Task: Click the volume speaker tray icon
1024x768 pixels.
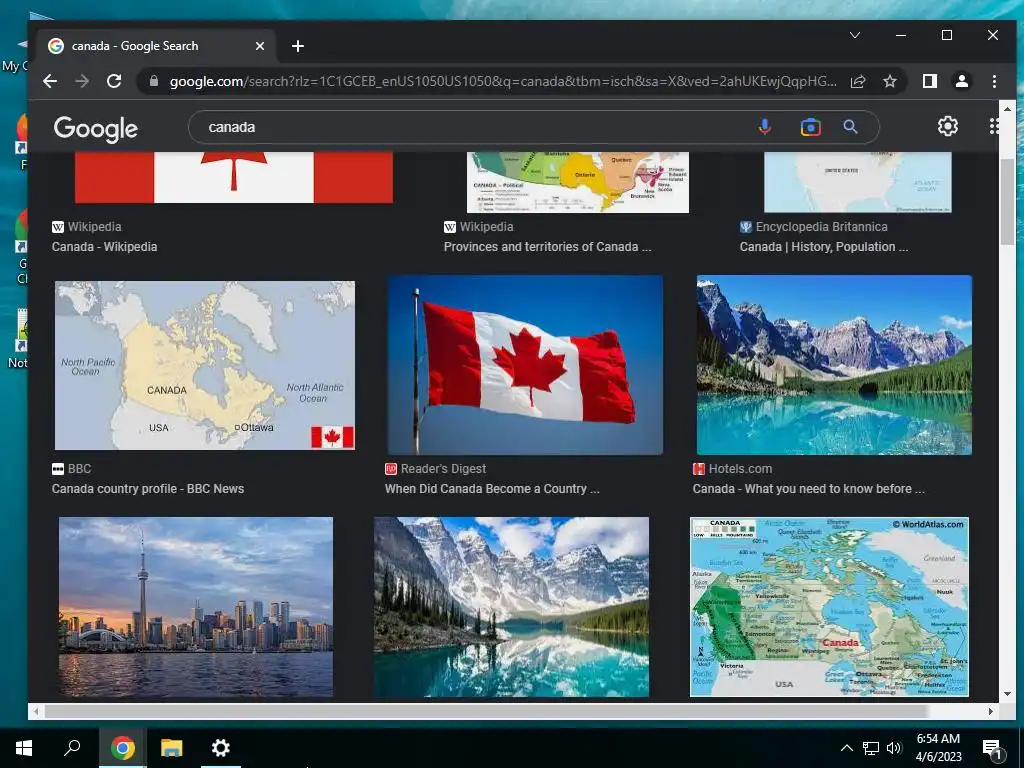Action: pyautogui.click(x=894, y=748)
